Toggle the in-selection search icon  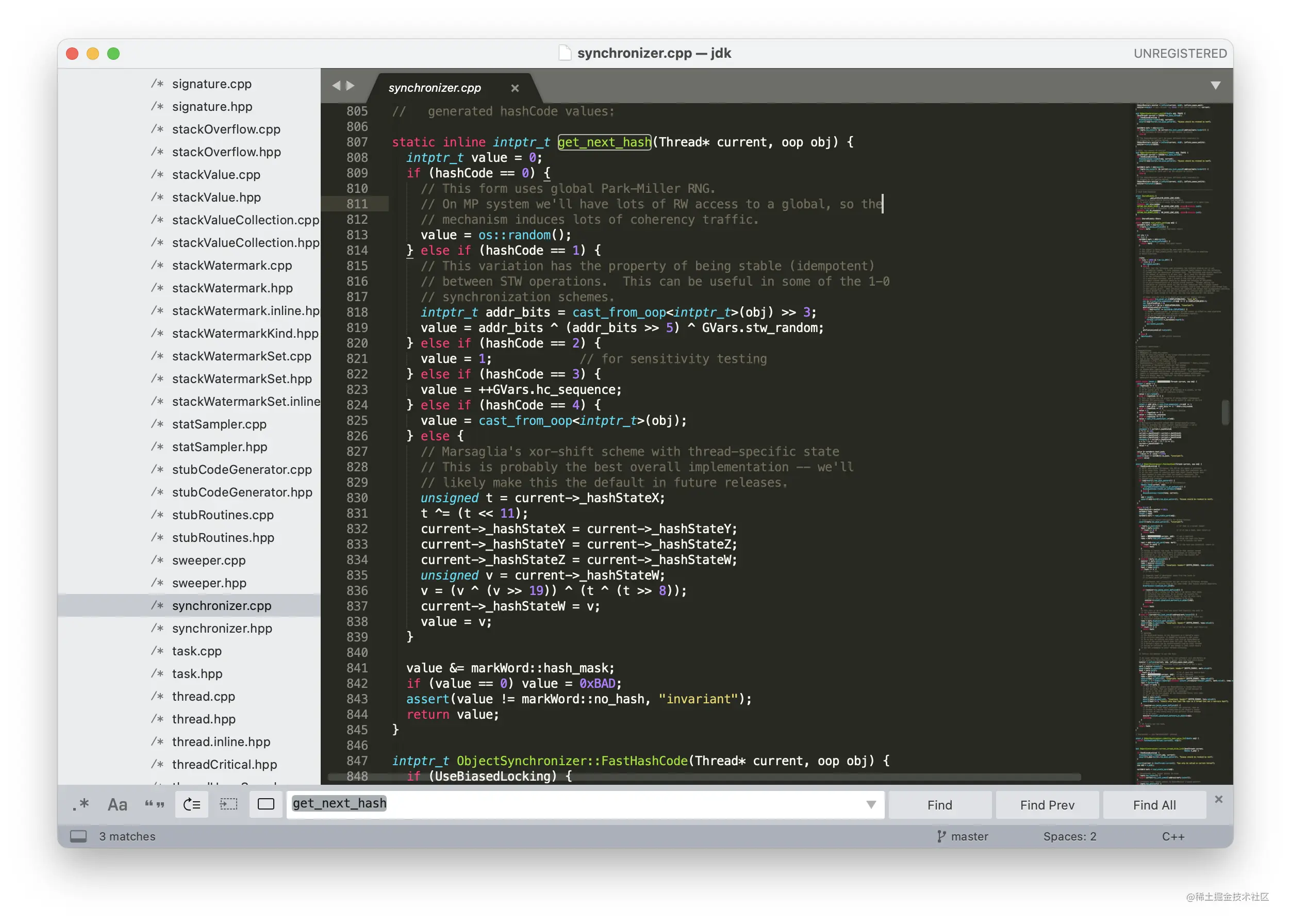229,804
